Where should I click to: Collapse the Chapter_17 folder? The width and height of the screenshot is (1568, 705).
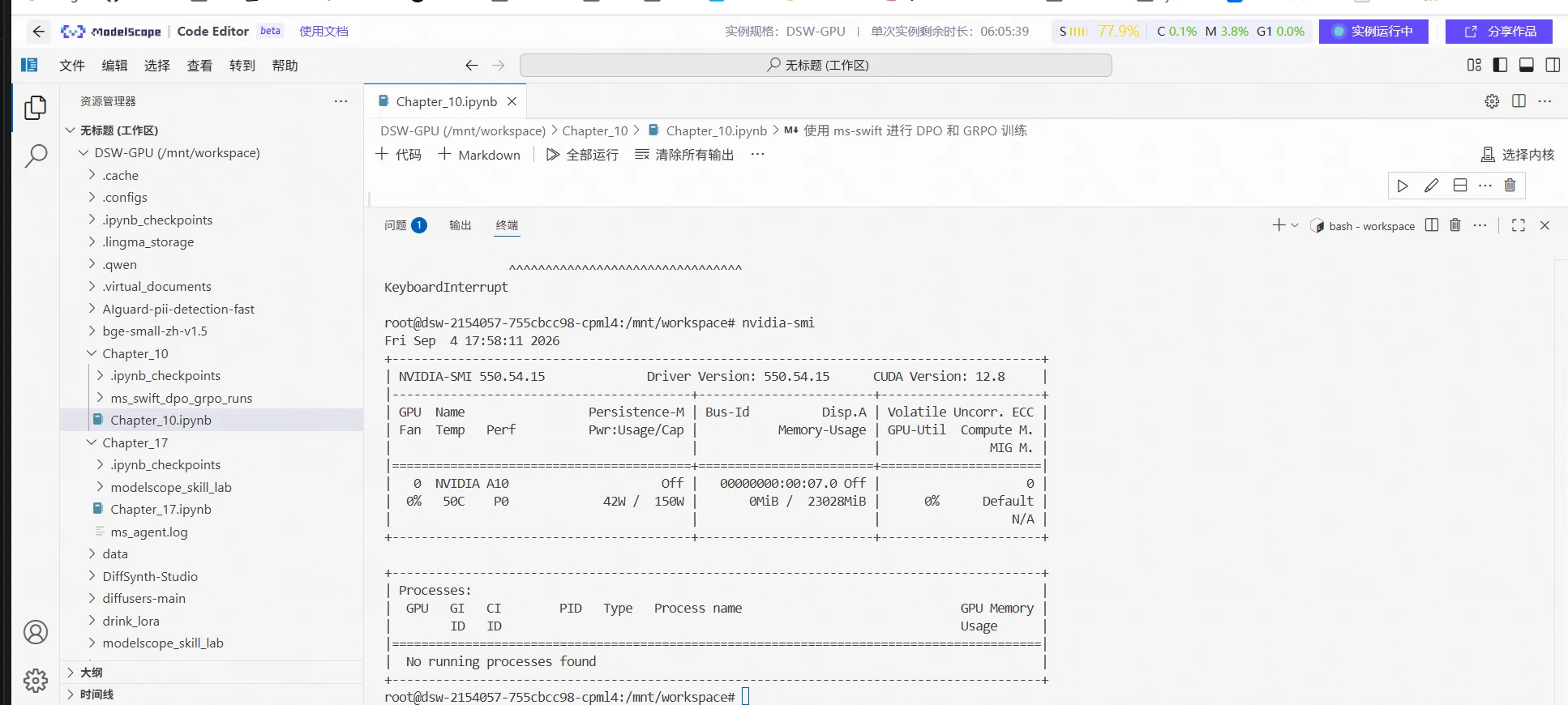(x=92, y=442)
